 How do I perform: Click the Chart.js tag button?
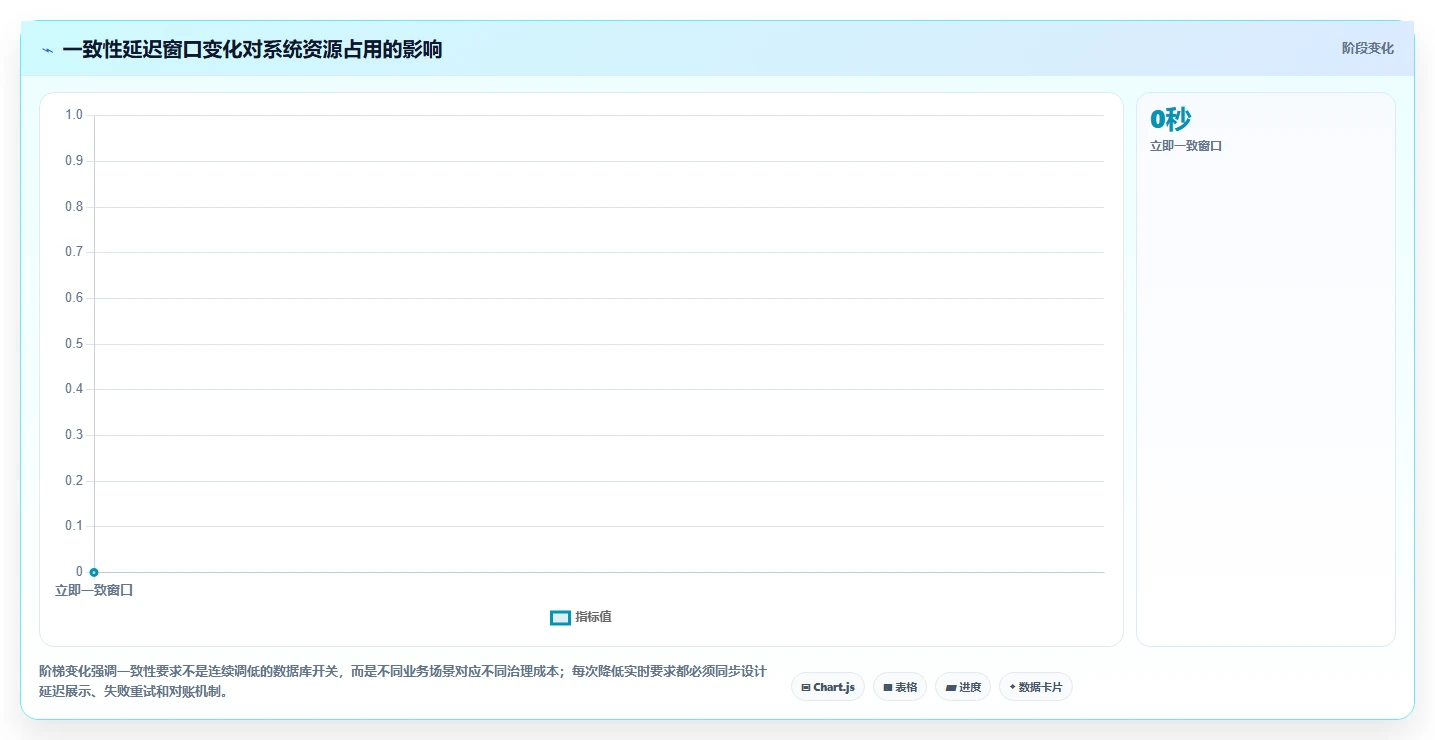828,687
